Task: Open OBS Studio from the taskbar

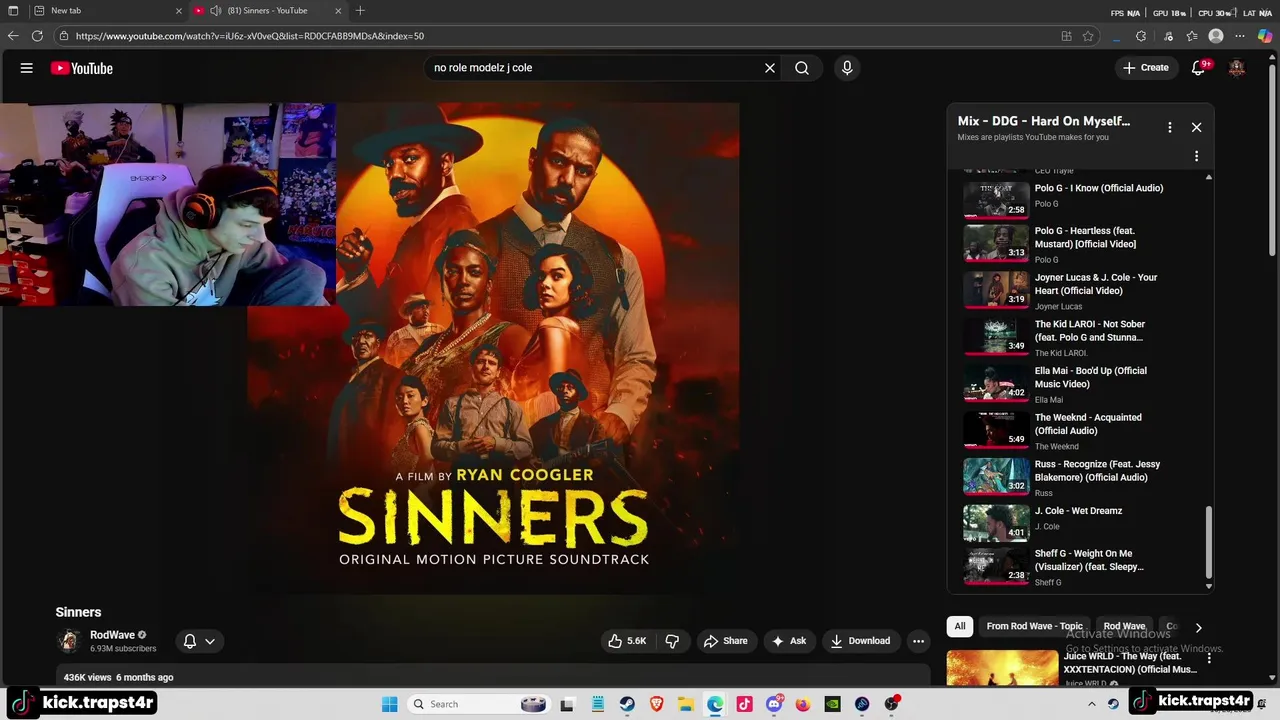Action: click(x=891, y=704)
